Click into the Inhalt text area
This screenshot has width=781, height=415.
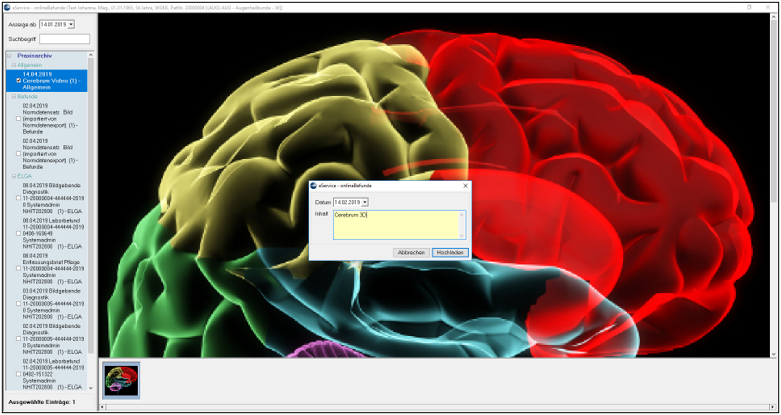(396, 225)
